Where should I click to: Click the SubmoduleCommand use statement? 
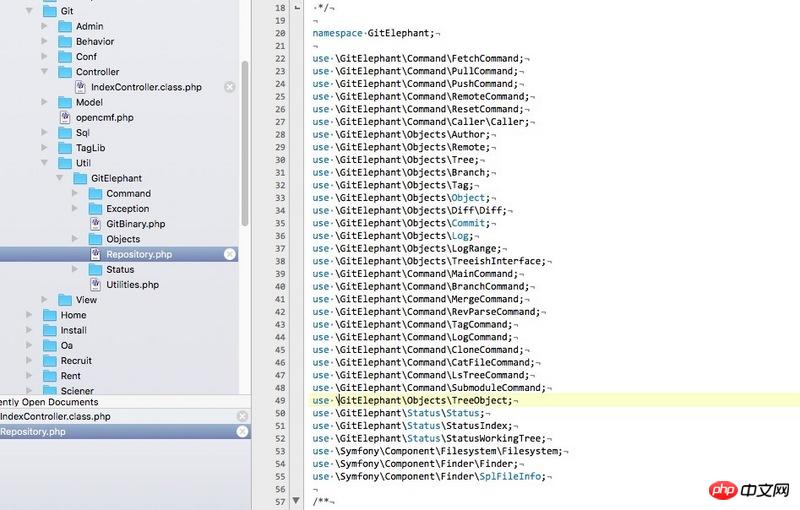coord(429,388)
